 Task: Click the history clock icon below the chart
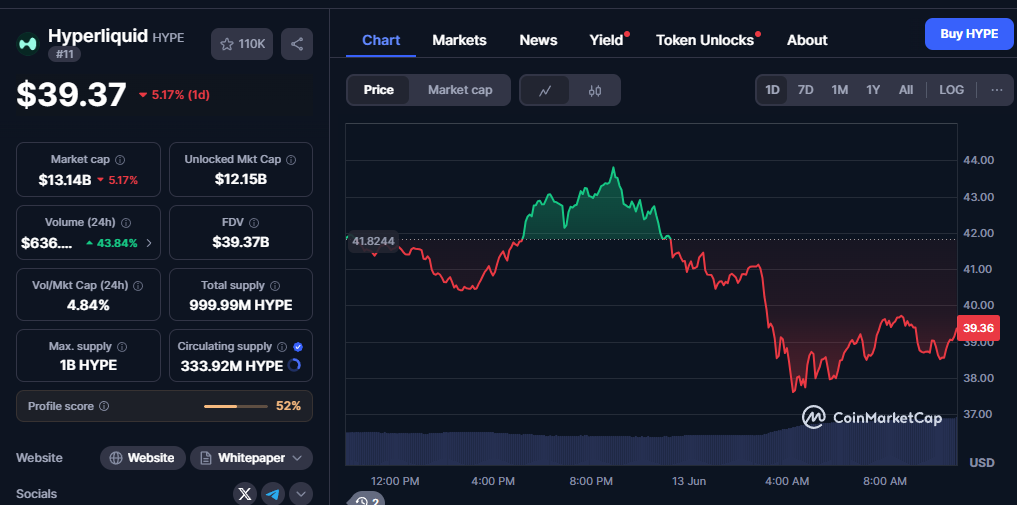pos(362,500)
